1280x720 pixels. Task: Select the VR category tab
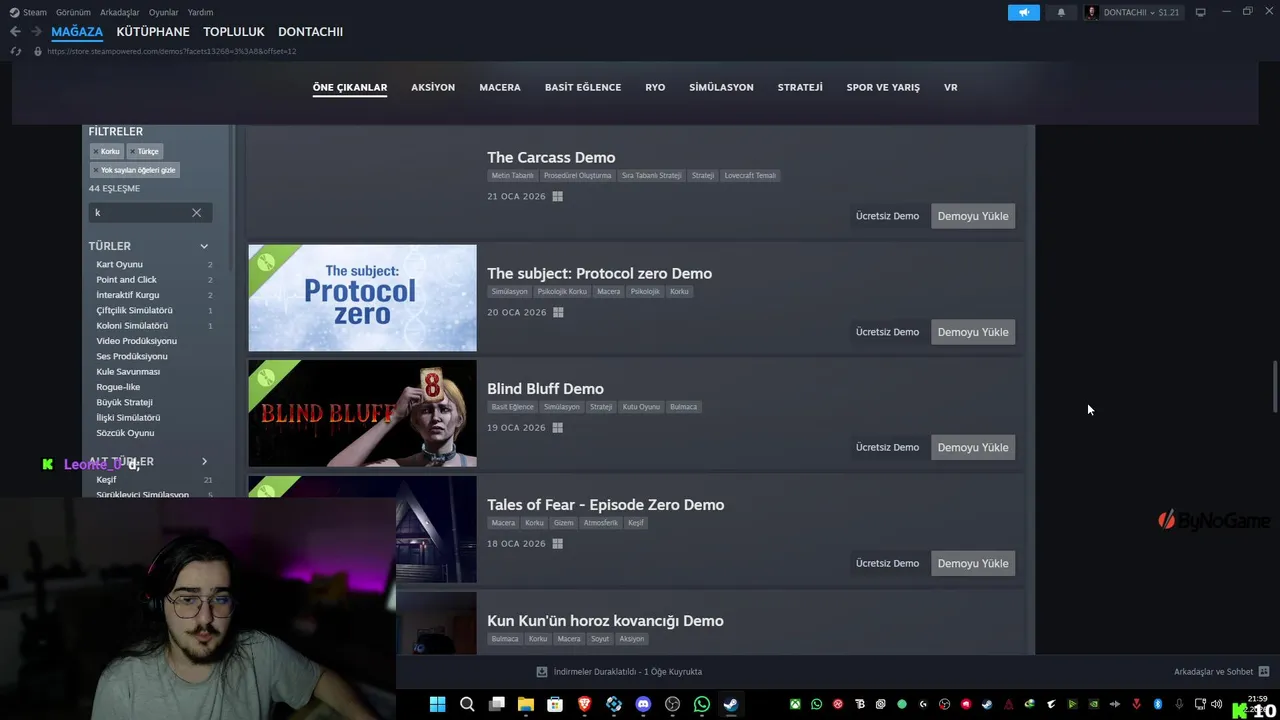(x=951, y=87)
